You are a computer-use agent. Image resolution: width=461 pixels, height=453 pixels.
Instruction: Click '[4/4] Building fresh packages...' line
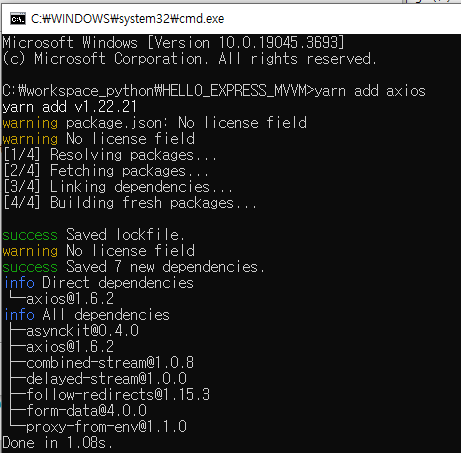(130, 203)
